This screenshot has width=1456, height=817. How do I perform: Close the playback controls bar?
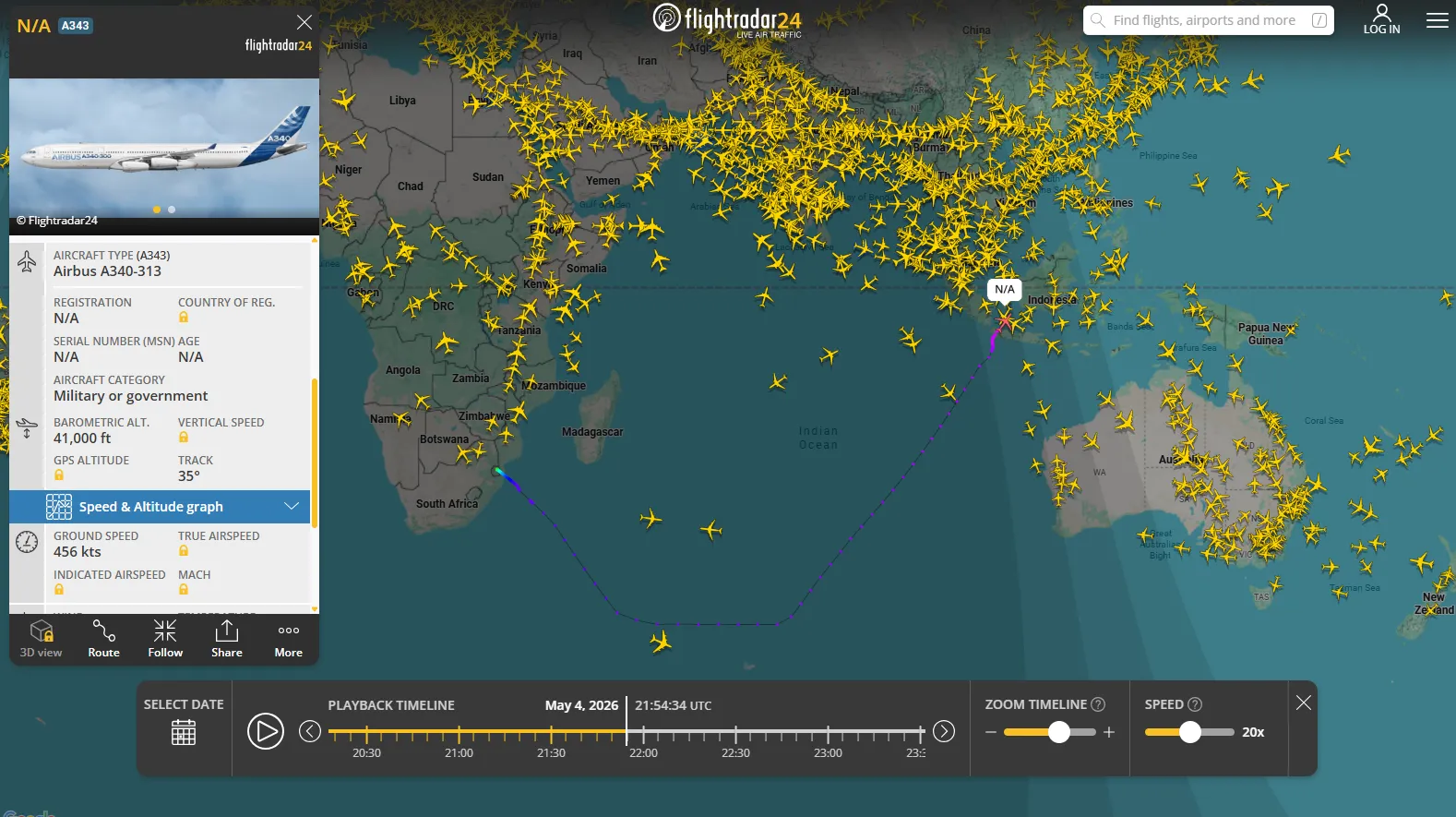[1304, 703]
